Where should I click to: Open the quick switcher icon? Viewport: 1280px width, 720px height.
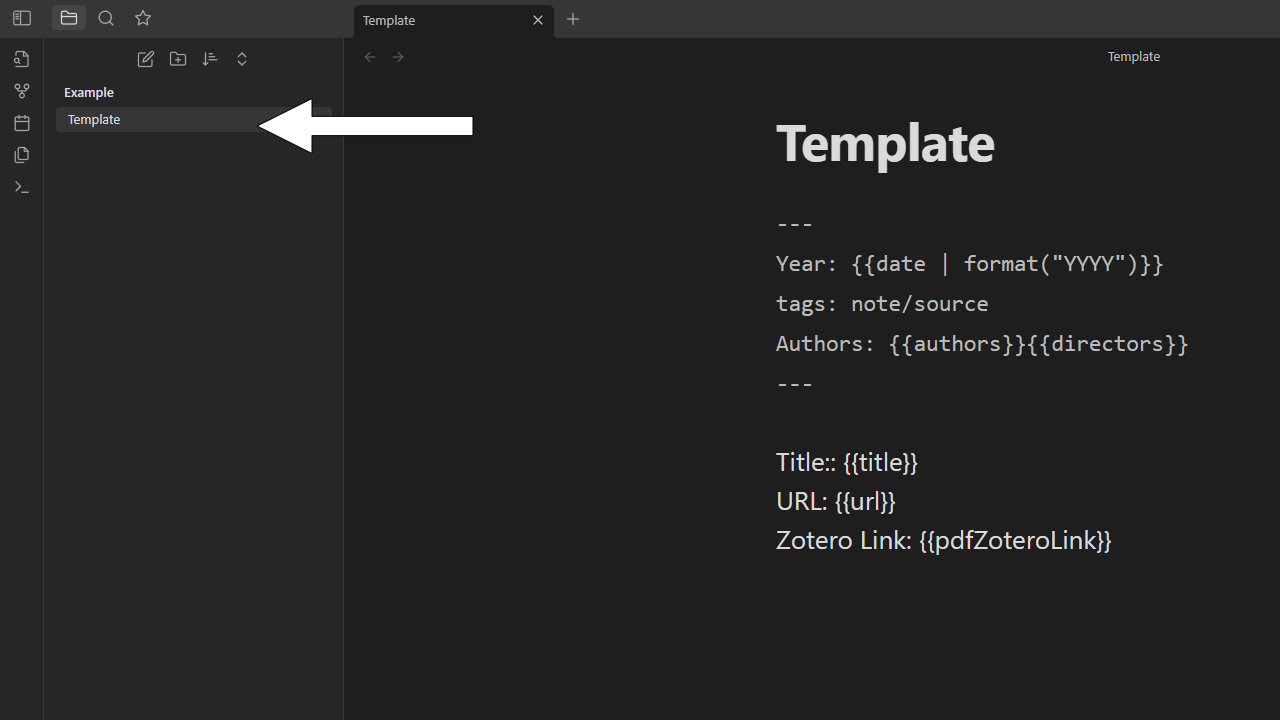[x=21, y=59]
